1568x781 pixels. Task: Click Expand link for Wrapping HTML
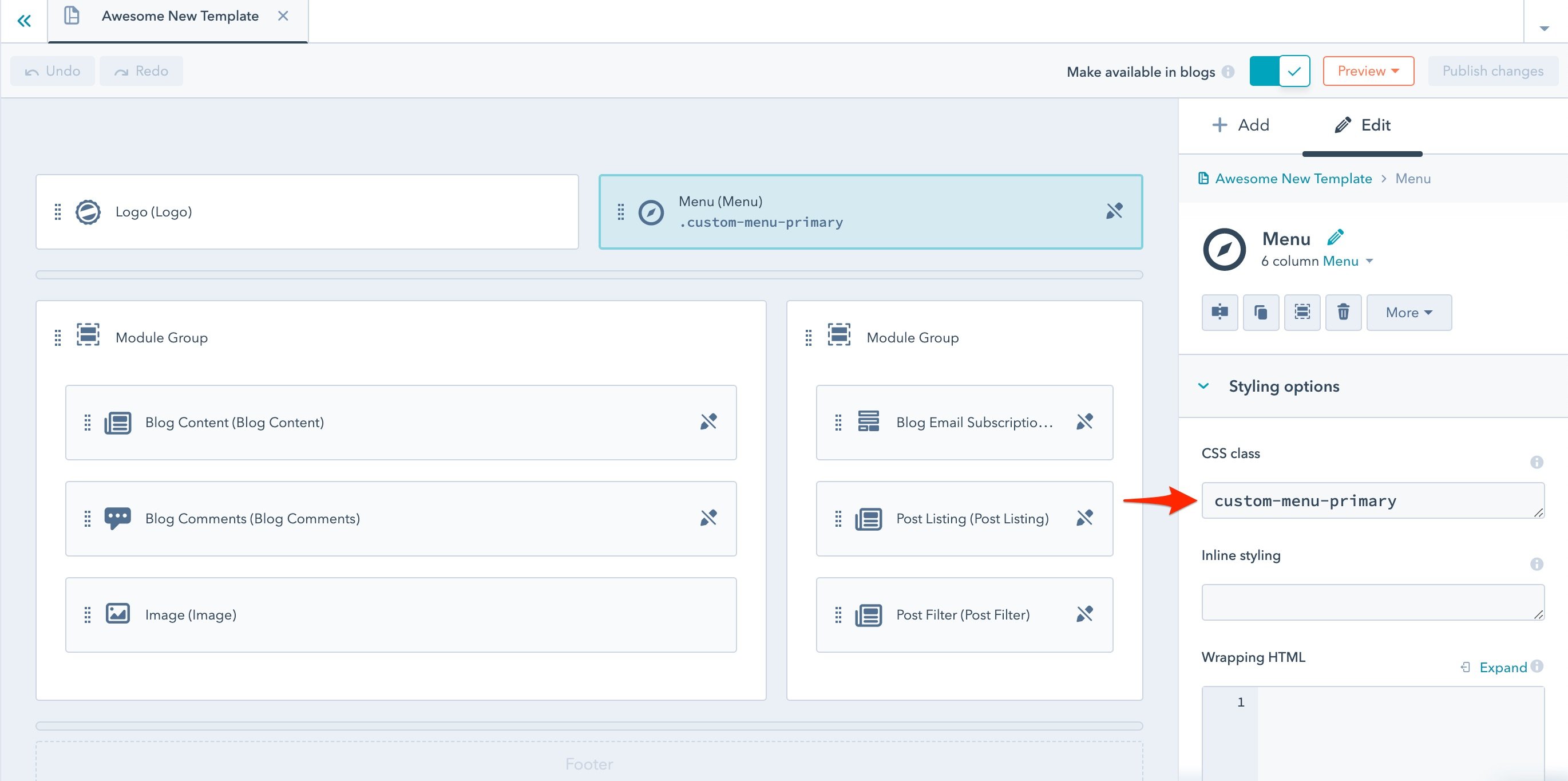1502,667
